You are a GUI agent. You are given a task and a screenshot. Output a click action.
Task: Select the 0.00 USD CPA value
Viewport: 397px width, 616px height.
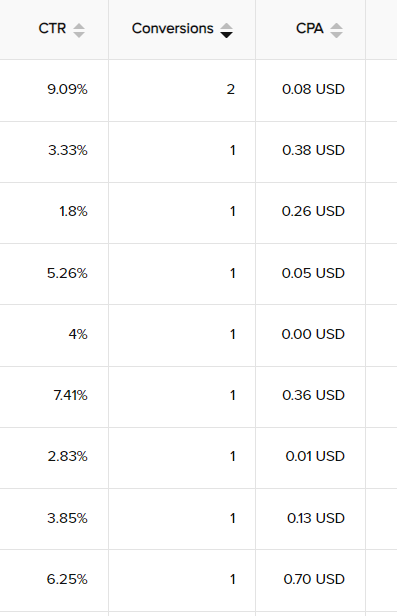[x=313, y=334]
